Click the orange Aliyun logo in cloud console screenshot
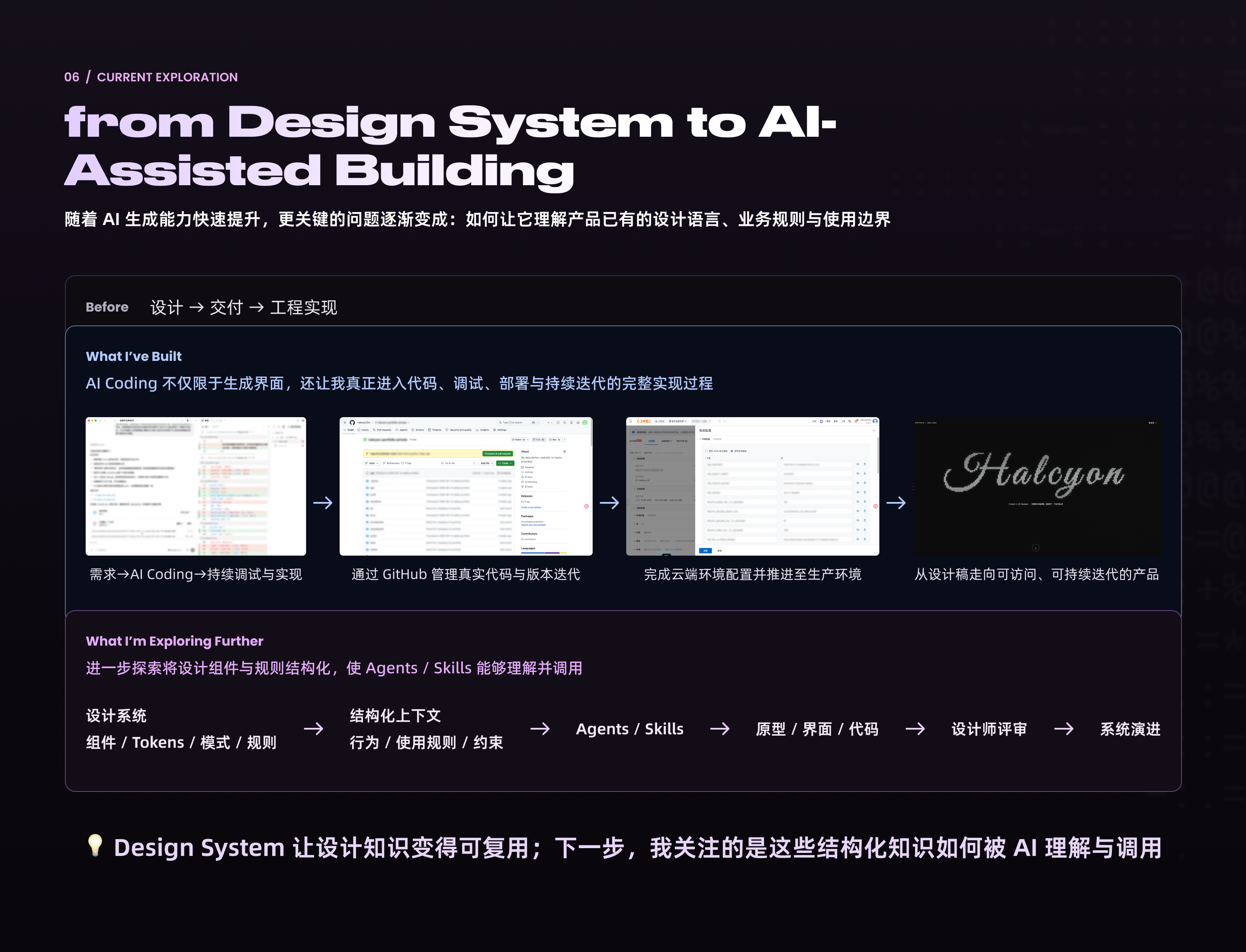Image resolution: width=1246 pixels, height=952 pixels. (x=644, y=421)
